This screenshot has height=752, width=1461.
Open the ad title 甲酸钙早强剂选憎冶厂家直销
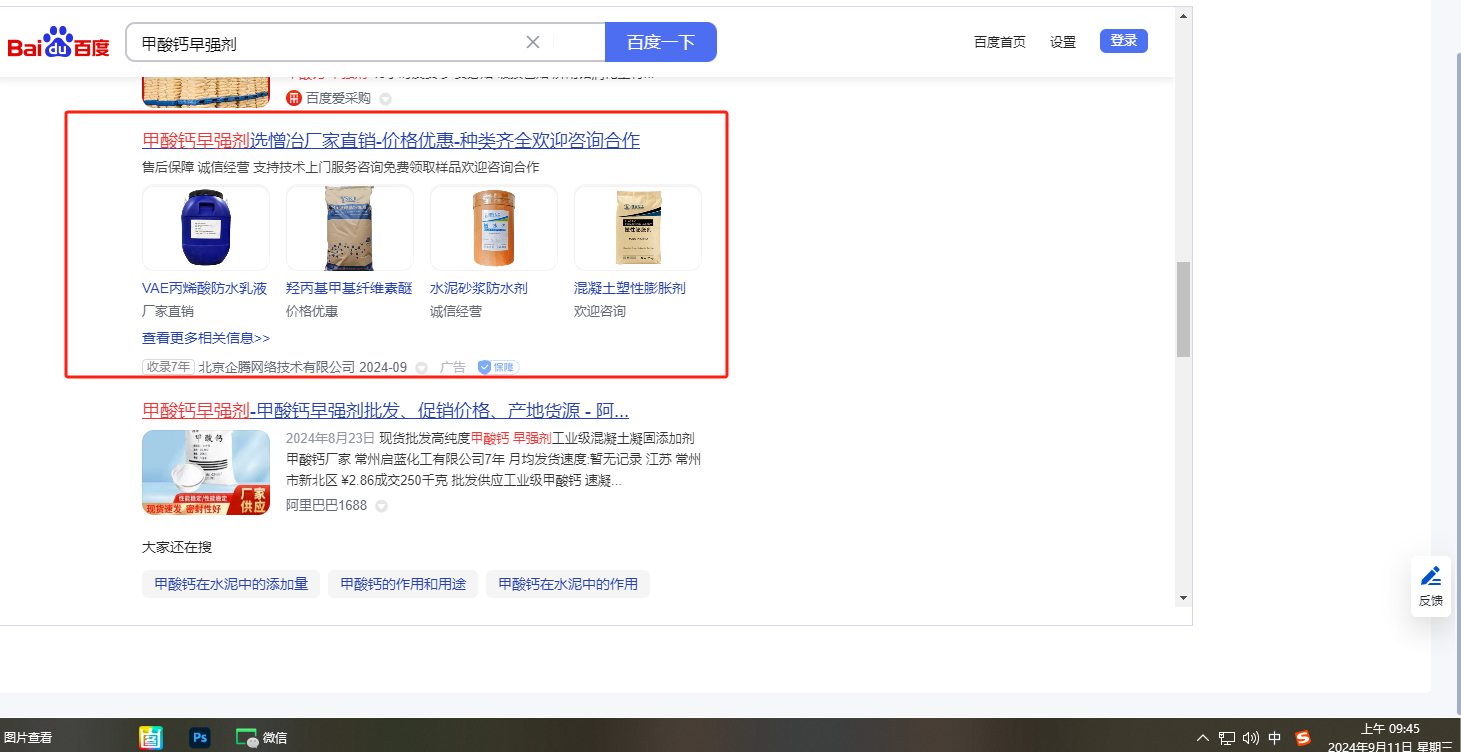tap(391, 140)
